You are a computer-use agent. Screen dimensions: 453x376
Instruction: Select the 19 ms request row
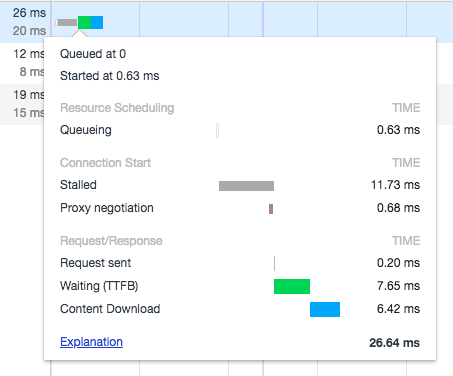pos(22,104)
